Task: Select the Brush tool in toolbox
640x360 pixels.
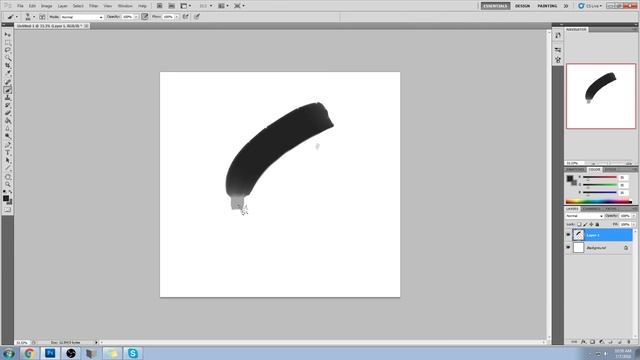Action: coord(7,90)
